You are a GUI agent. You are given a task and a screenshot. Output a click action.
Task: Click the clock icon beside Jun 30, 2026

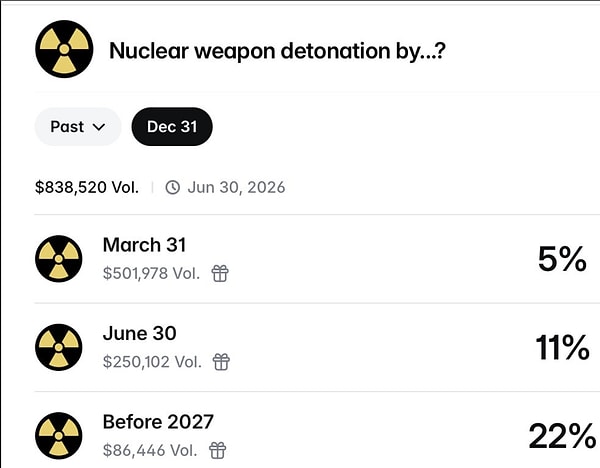(x=172, y=187)
